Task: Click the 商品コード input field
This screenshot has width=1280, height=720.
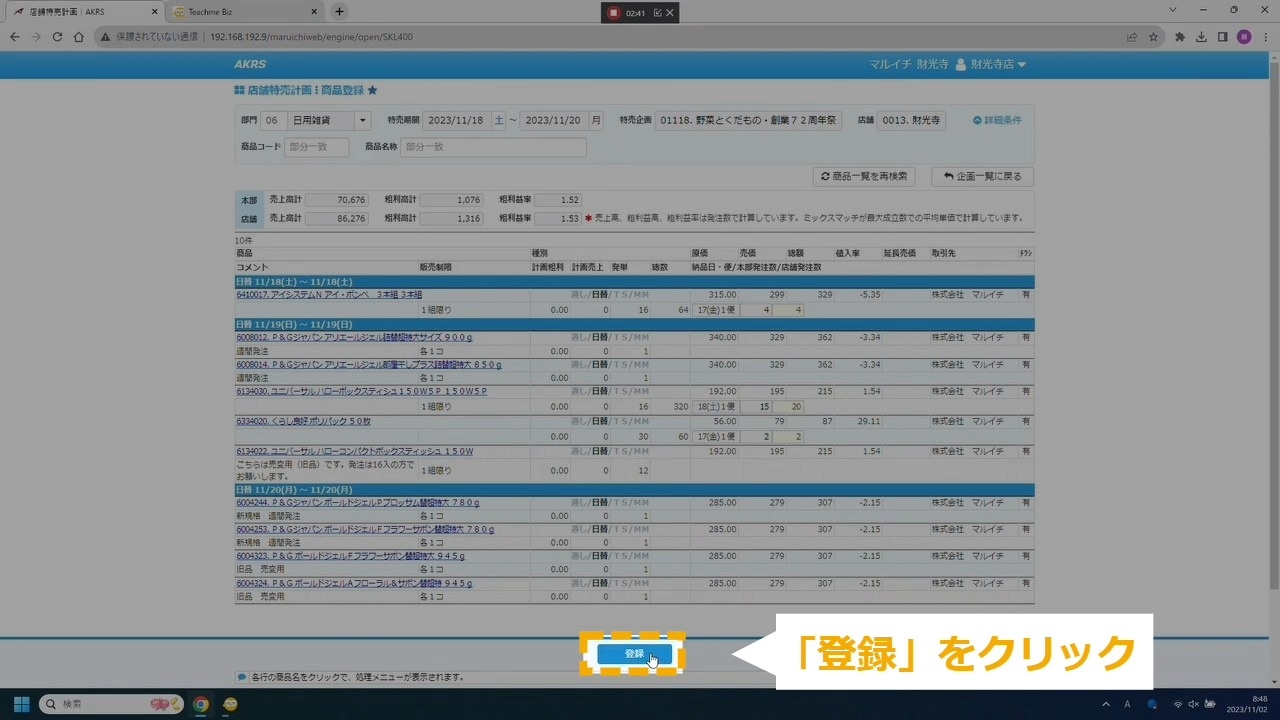Action: click(316, 147)
